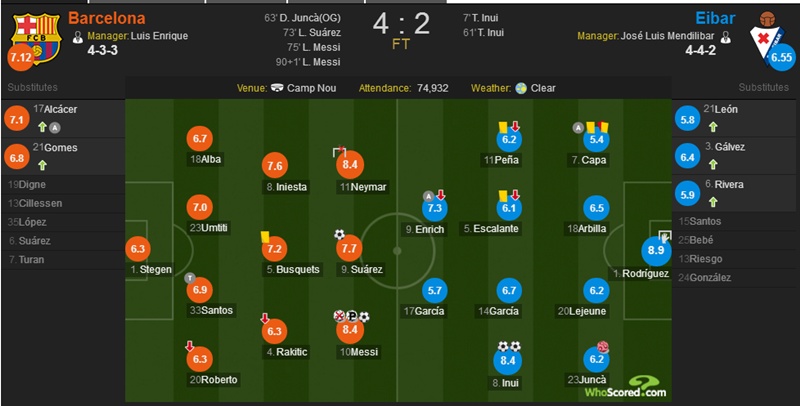
Task: Open Inui's 8.4 rating bubble
Action: tap(508, 361)
